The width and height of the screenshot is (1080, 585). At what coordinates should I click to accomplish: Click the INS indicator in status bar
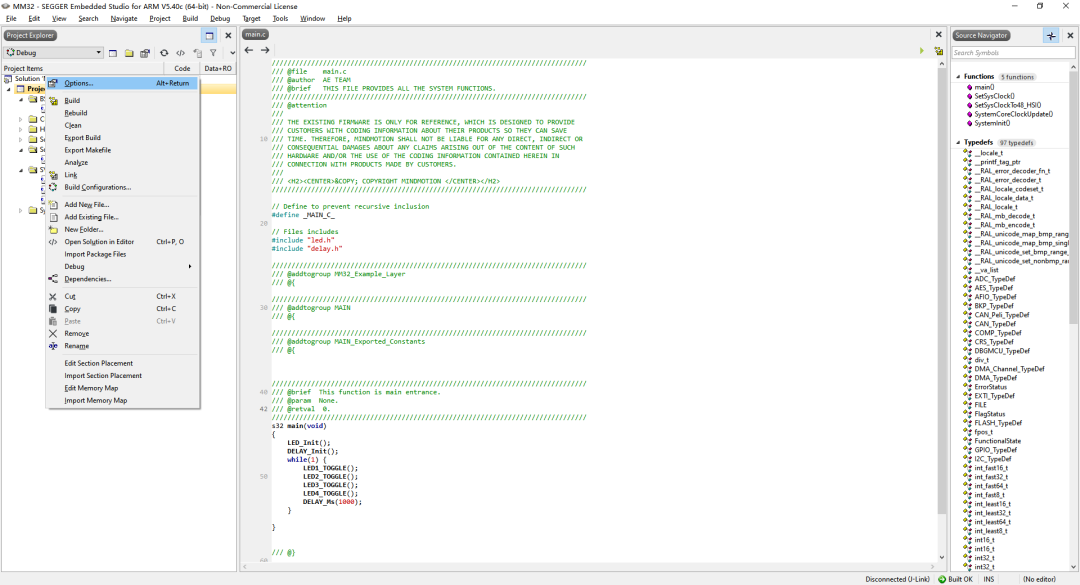[x=989, y=579]
